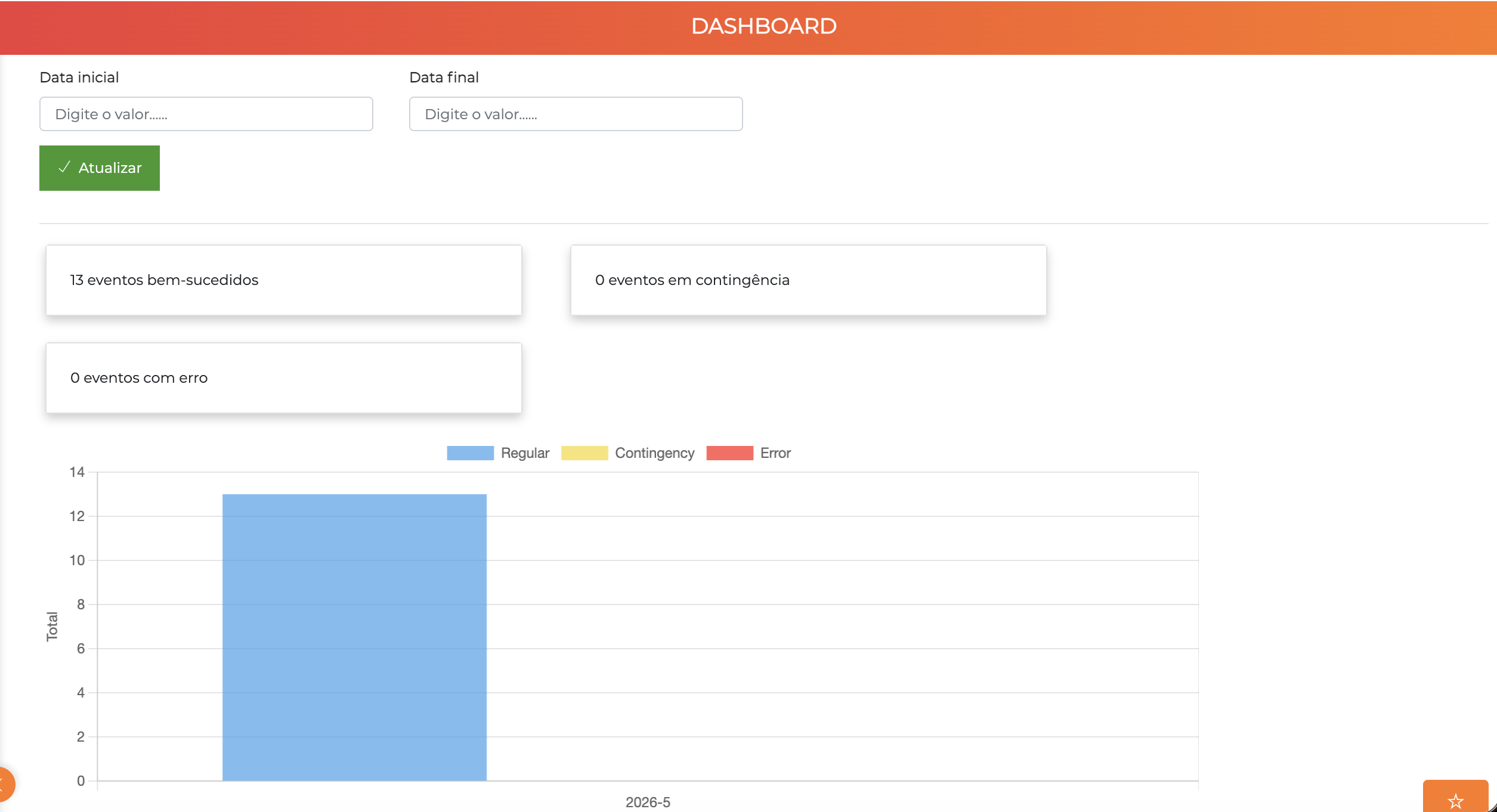Click the Contingency legend label
Image resolution: width=1497 pixels, height=812 pixels.
tap(655, 453)
